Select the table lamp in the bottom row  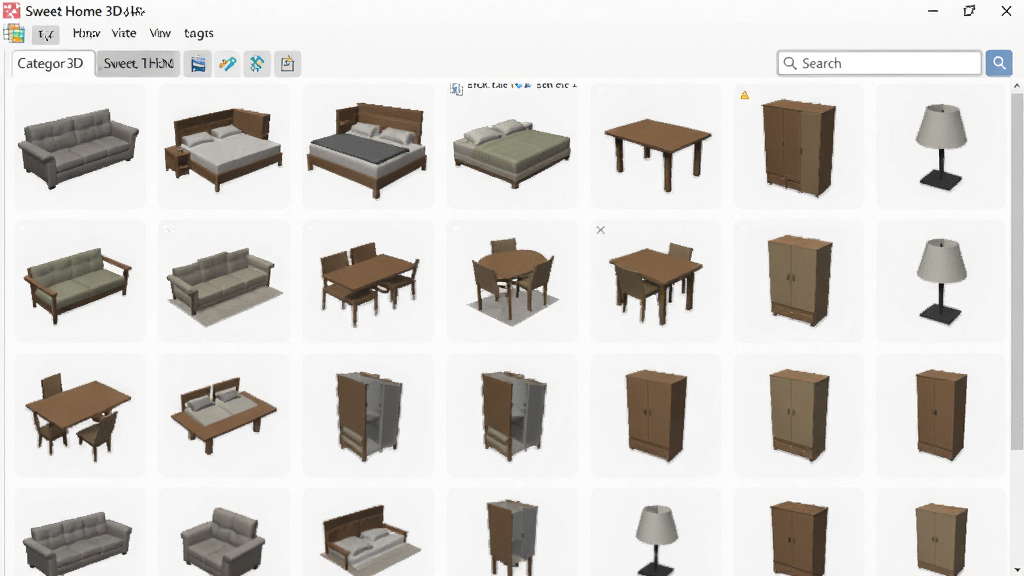coord(656,532)
